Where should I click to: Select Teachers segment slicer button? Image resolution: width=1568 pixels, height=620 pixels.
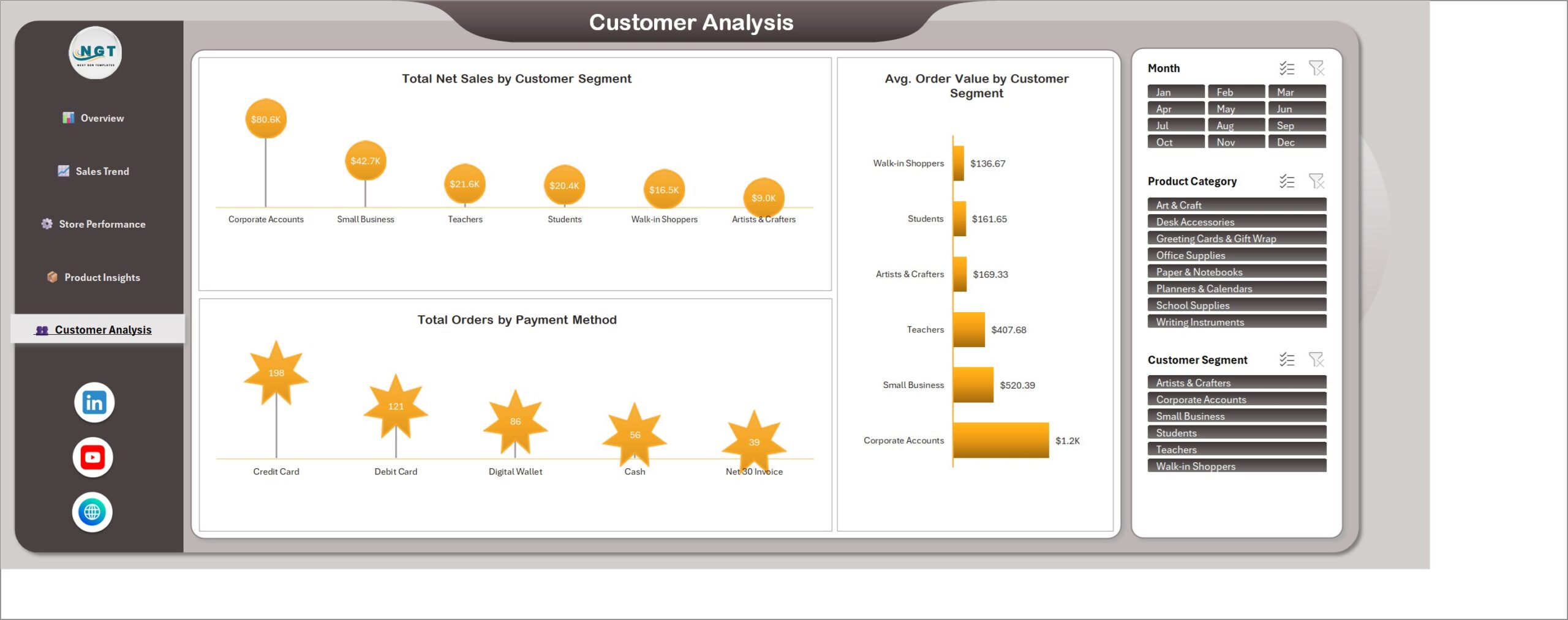pos(1237,449)
